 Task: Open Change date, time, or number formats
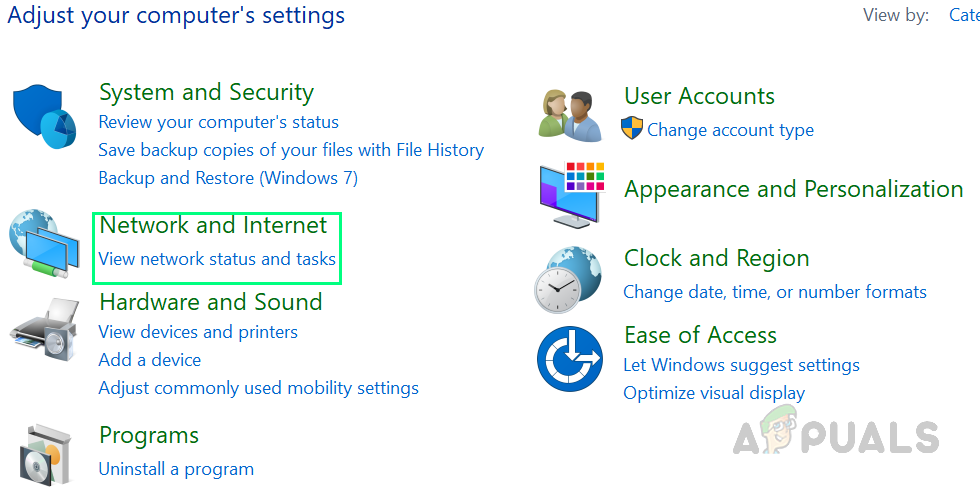click(774, 292)
